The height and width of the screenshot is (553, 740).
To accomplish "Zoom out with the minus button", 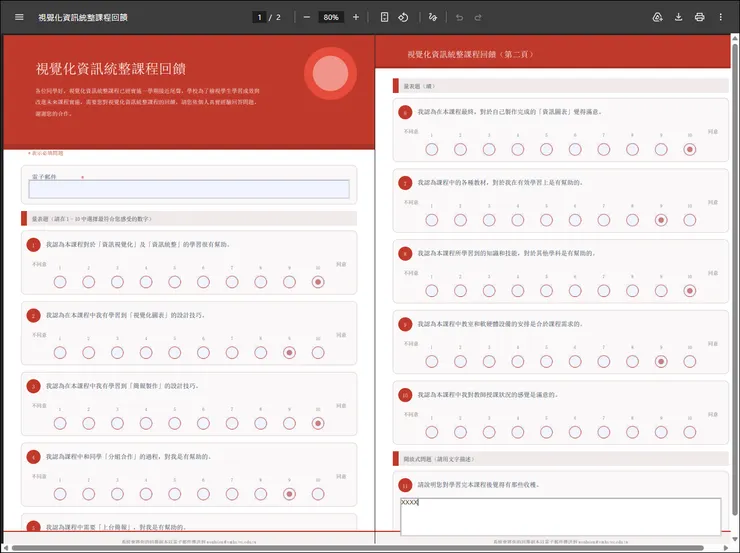I will (307, 17).
